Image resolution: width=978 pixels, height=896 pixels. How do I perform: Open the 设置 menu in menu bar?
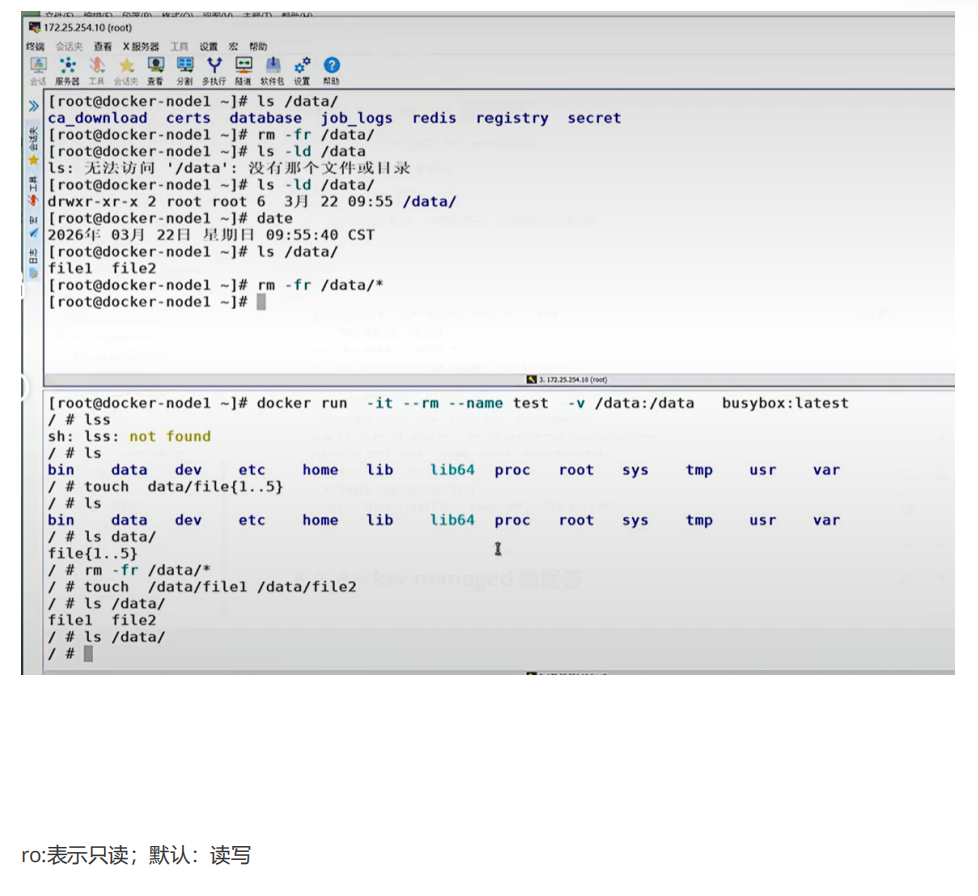click(209, 47)
